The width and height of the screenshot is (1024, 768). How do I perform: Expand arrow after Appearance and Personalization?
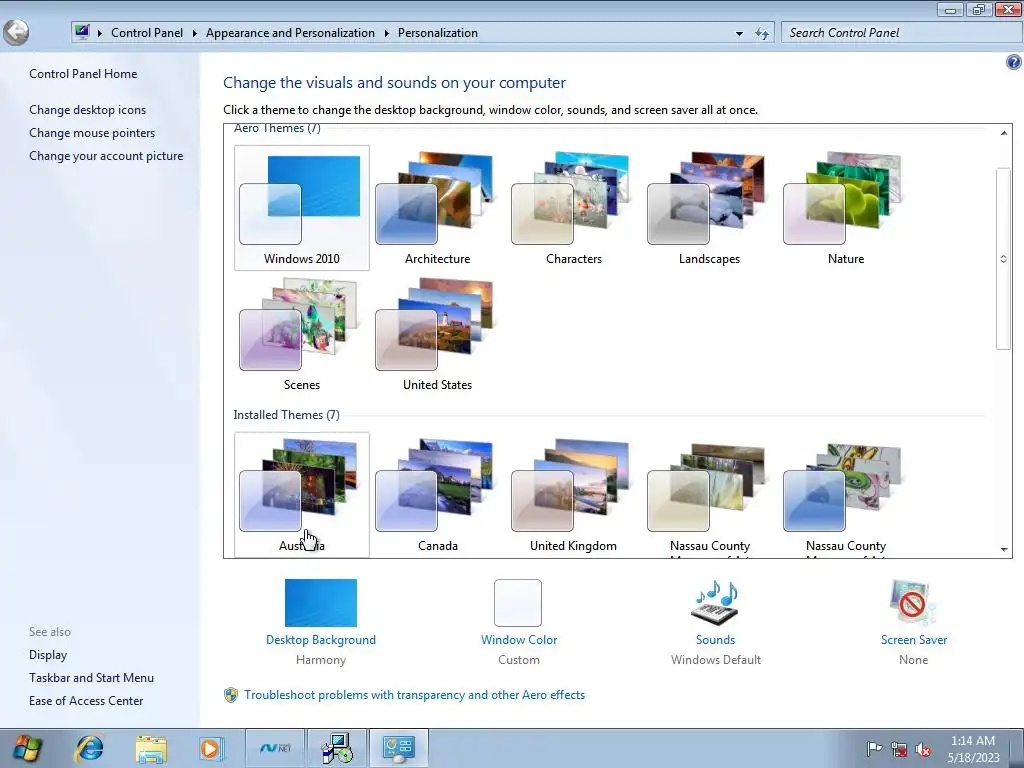point(386,33)
